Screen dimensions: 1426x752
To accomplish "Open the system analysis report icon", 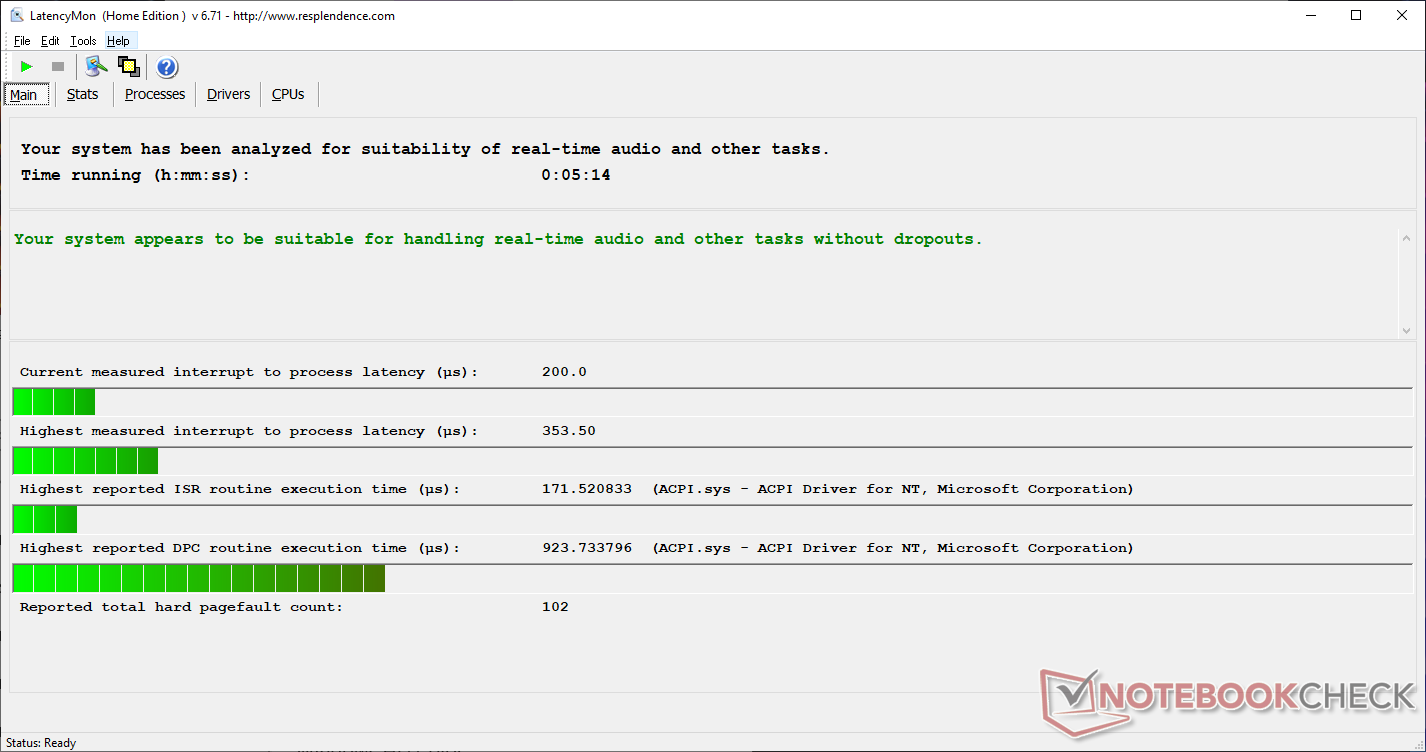I will pyautogui.click(x=96, y=67).
